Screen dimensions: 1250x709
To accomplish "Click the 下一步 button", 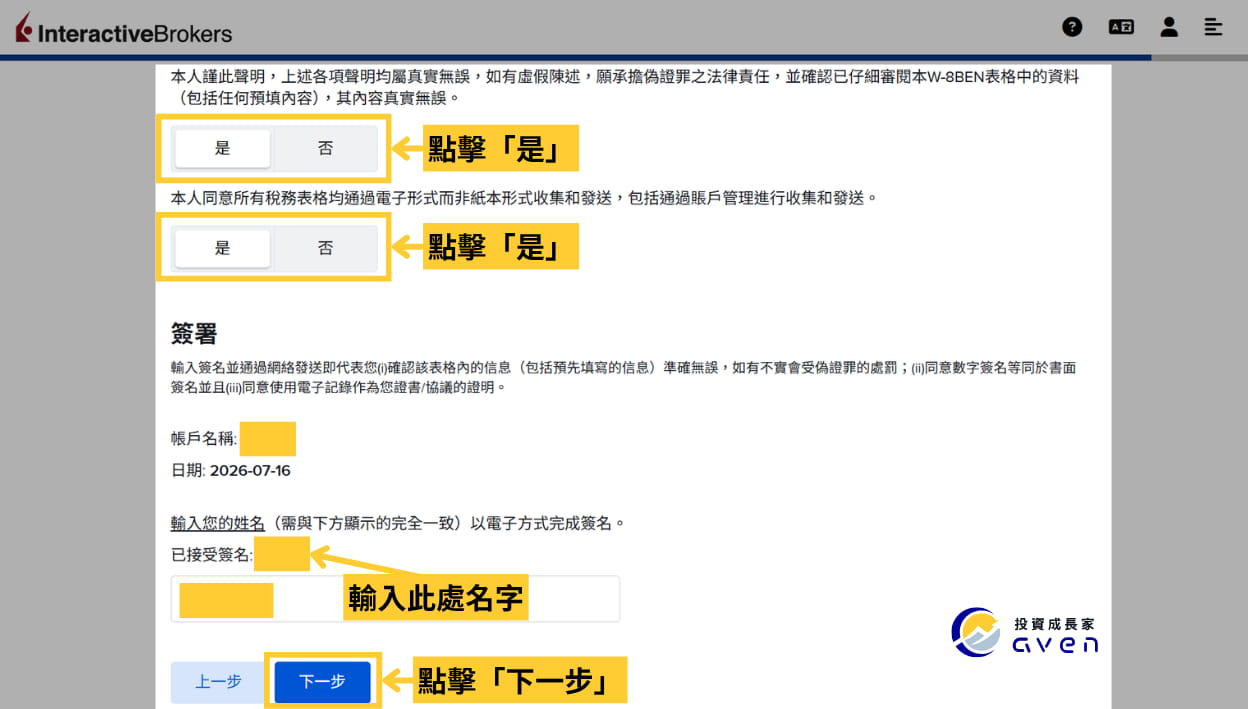I will tap(322, 681).
